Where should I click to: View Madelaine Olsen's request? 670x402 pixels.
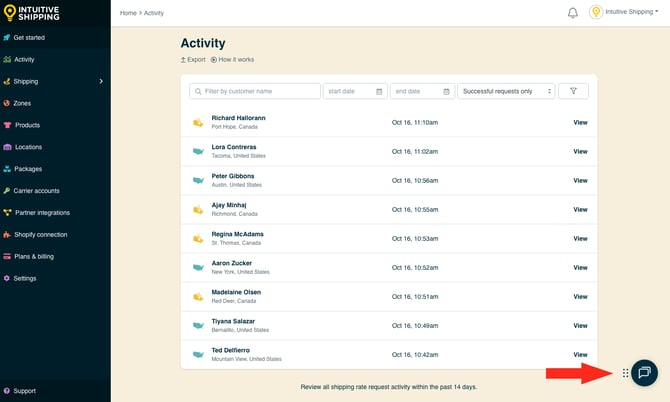580,297
